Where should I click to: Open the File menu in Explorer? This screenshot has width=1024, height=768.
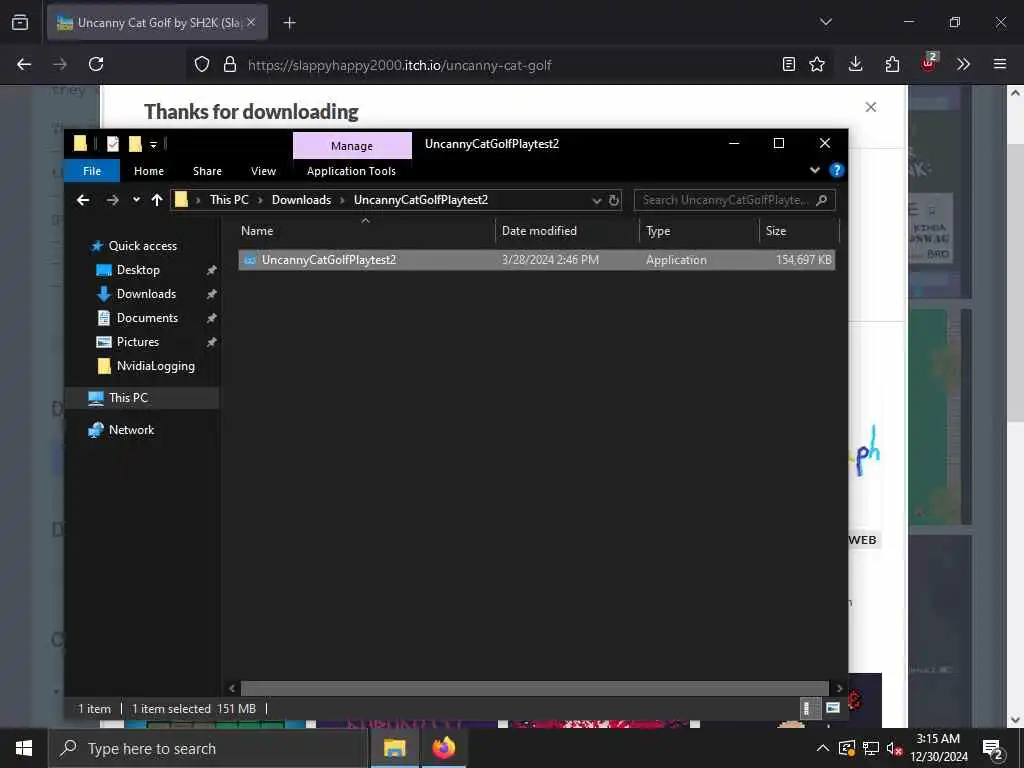(x=92, y=171)
